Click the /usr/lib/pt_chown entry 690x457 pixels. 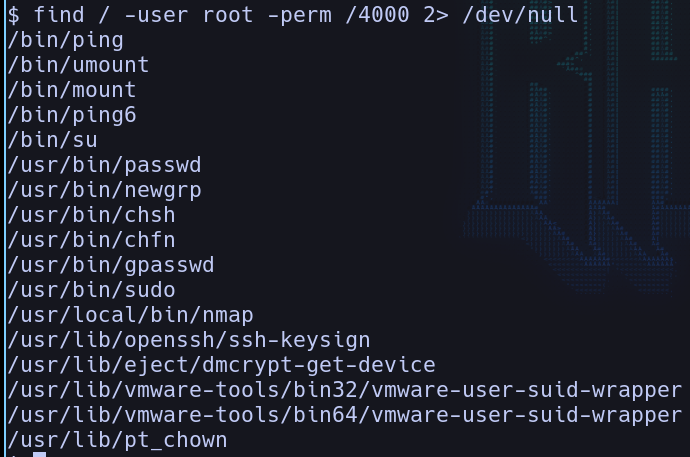coord(117,440)
